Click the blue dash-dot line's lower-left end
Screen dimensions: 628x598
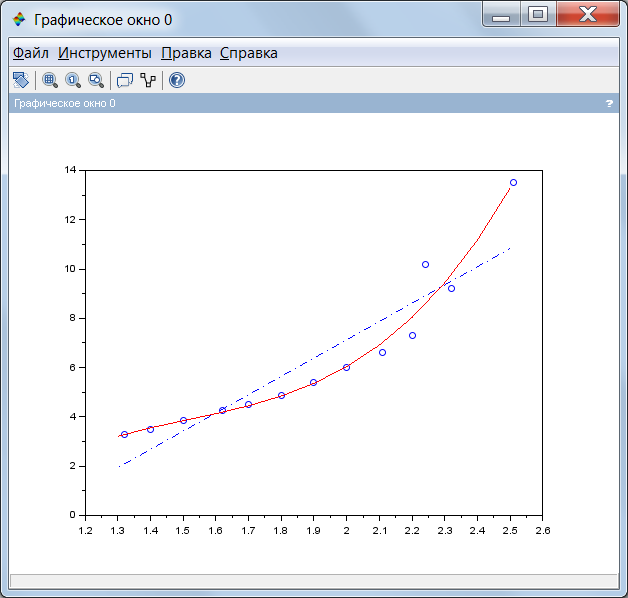coord(120,466)
